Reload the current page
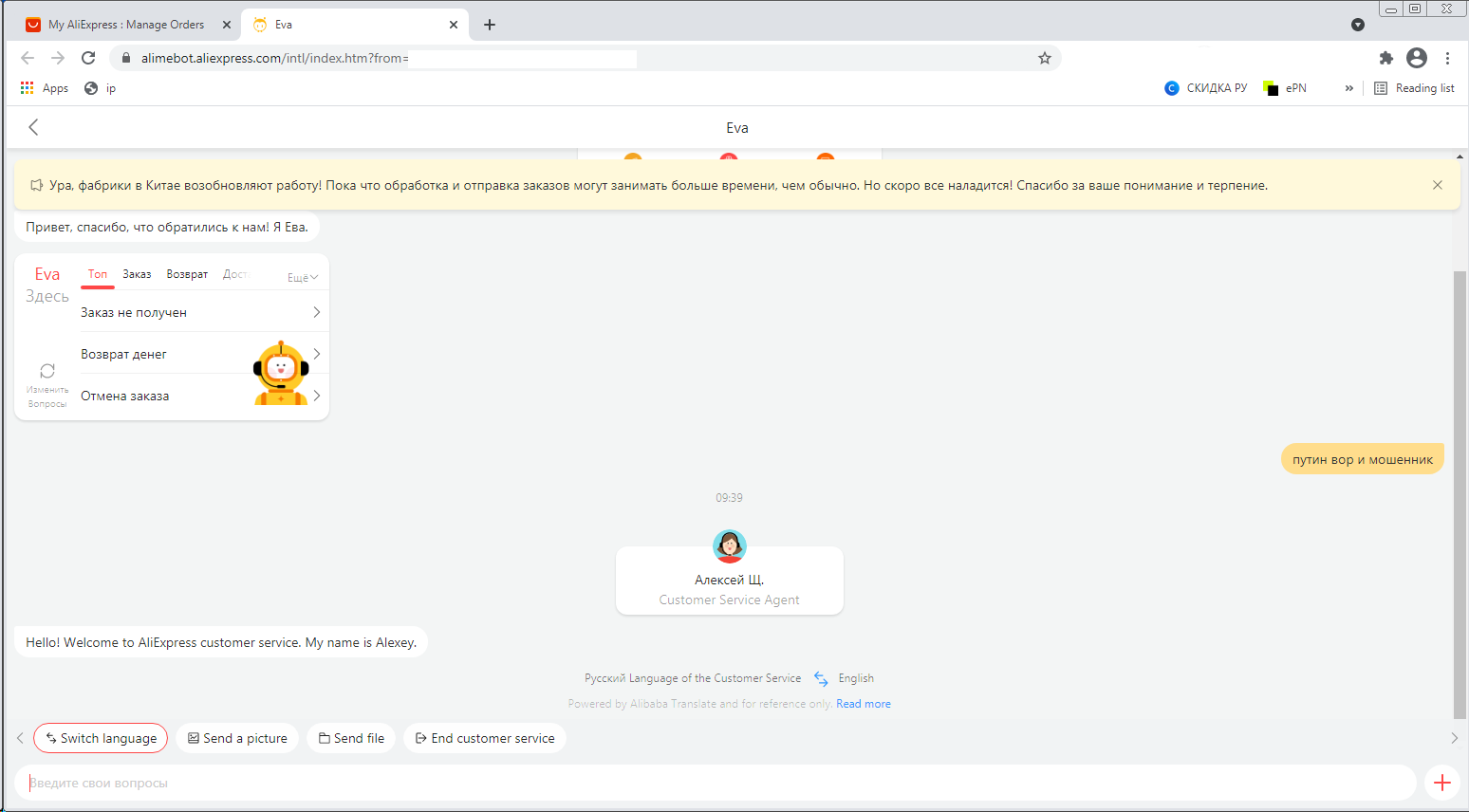 coord(88,58)
